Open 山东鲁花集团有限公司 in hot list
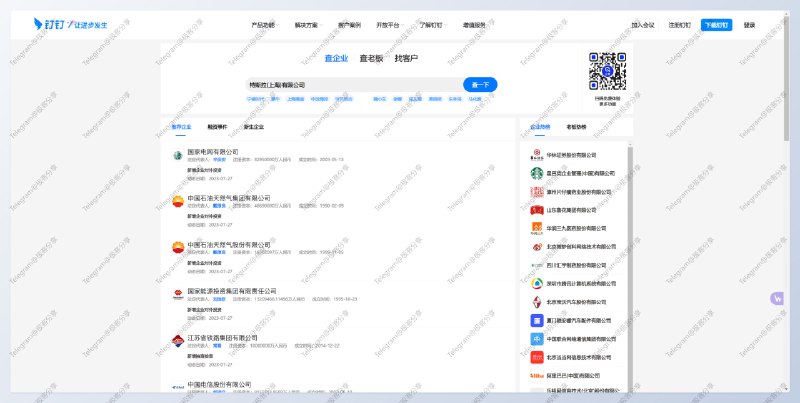Screen dimensions: 800x403 [571, 210]
